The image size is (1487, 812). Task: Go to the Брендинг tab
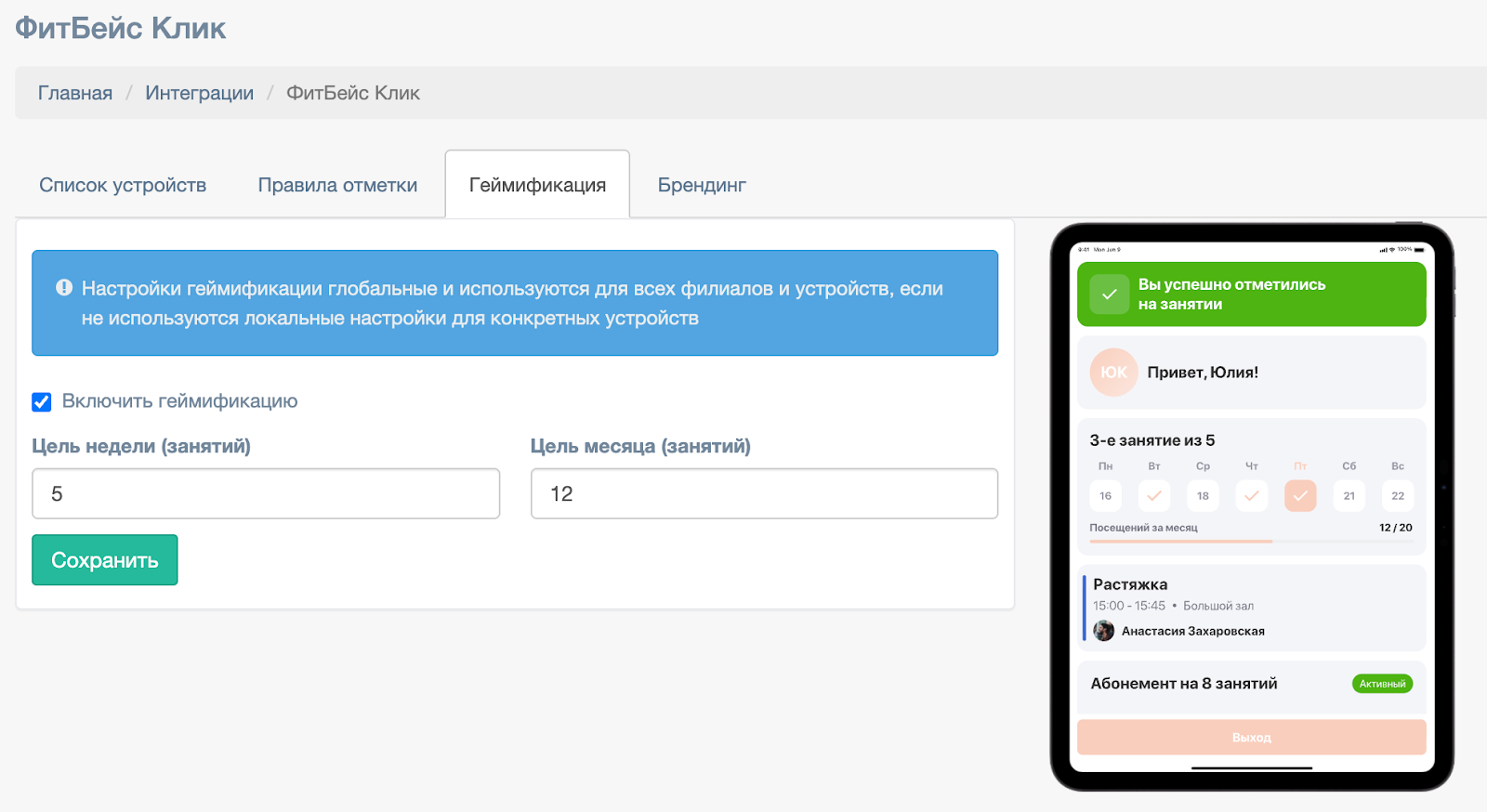point(702,185)
